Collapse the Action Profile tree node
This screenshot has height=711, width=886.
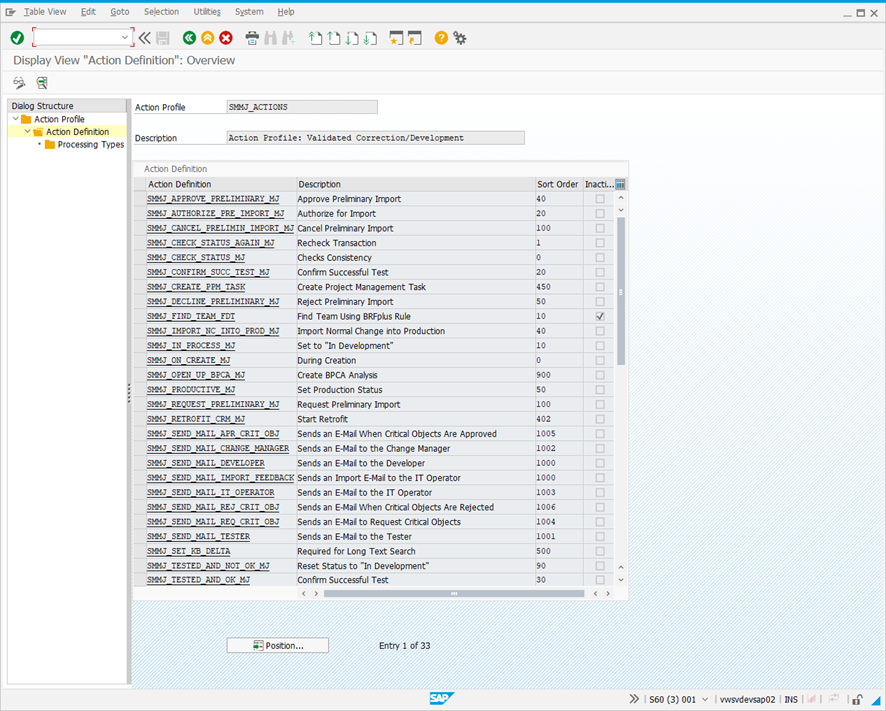coord(15,119)
